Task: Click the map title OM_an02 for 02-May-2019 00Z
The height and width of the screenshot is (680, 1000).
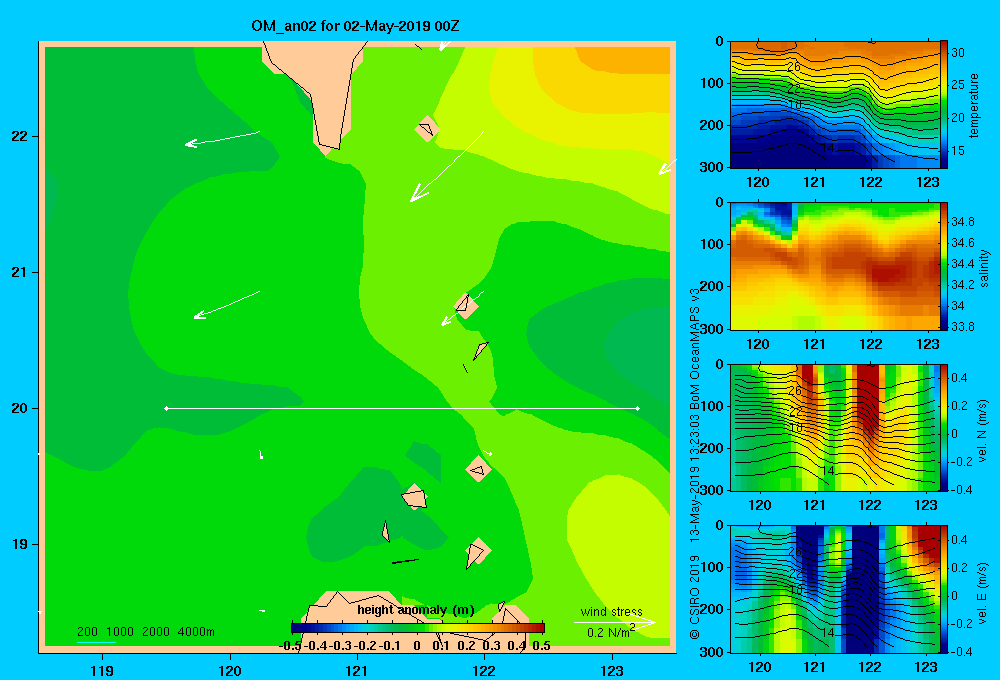Action: (355, 26)
